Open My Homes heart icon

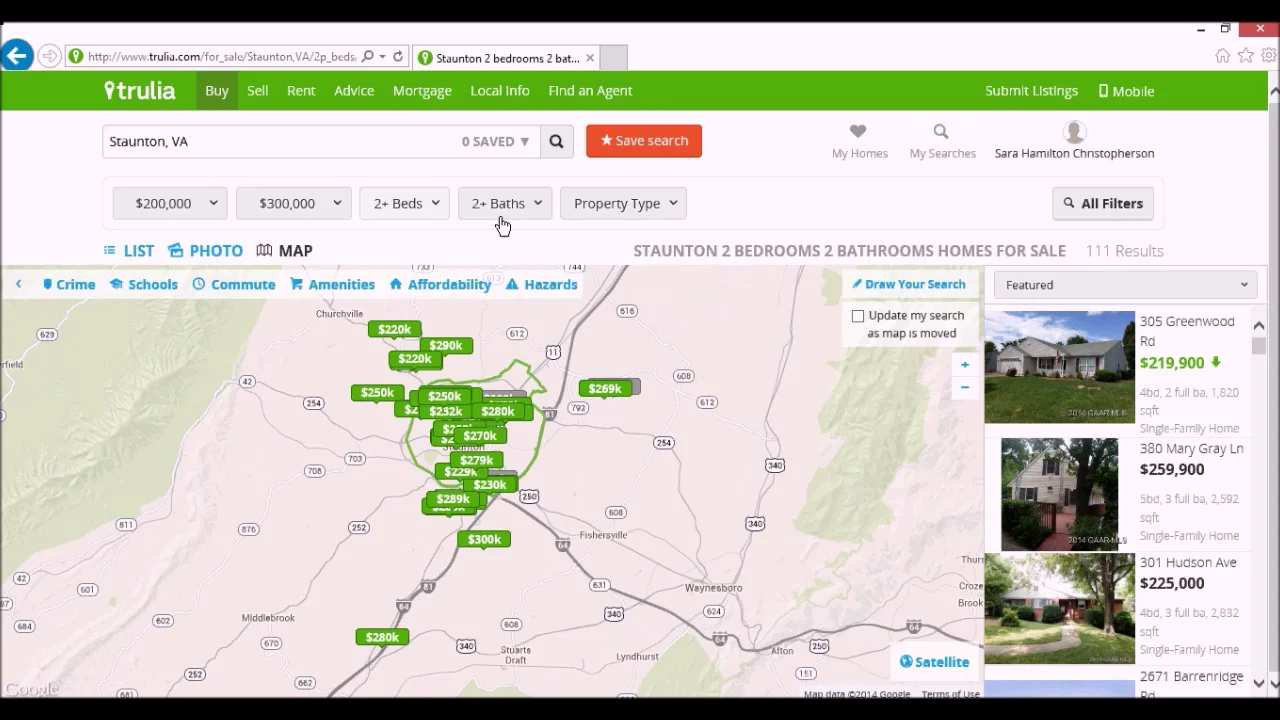(x=858, y=131)
